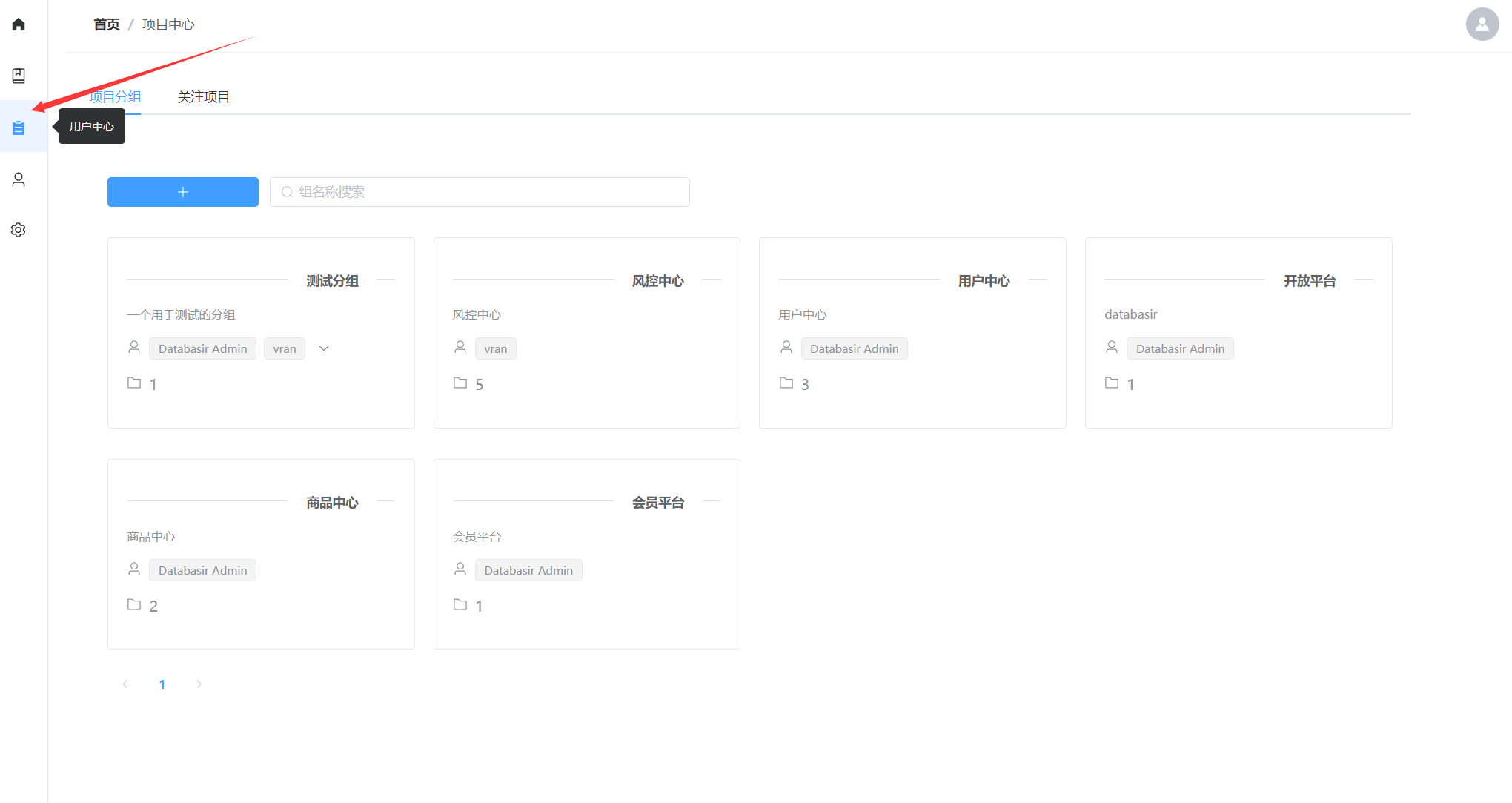
Task: Select page 1 in pagination
Action: coord(162,684)
